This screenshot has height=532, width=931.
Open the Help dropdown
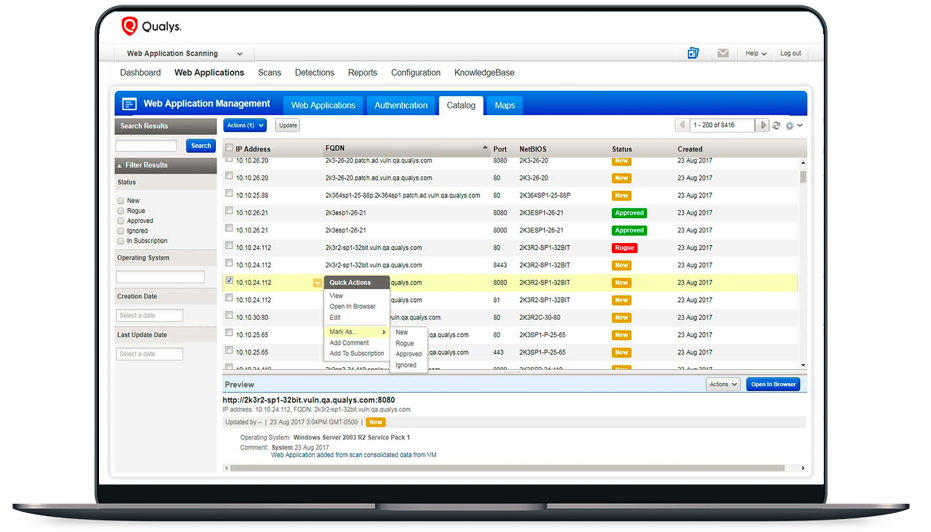click(756, 53)
